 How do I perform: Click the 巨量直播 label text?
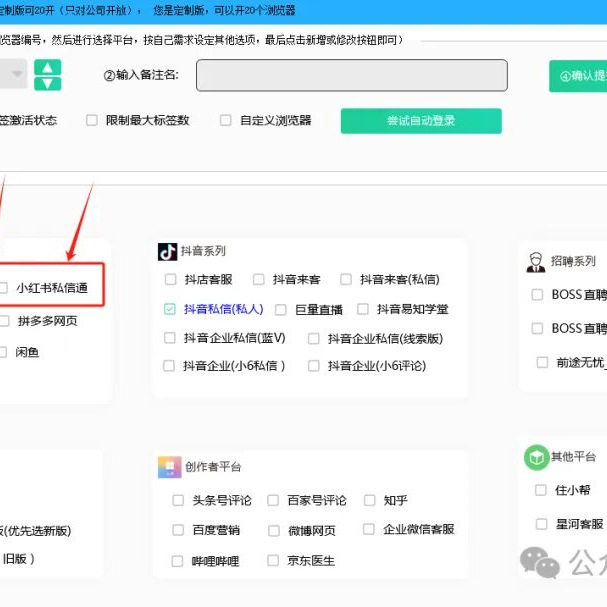(x=319, y=310)
